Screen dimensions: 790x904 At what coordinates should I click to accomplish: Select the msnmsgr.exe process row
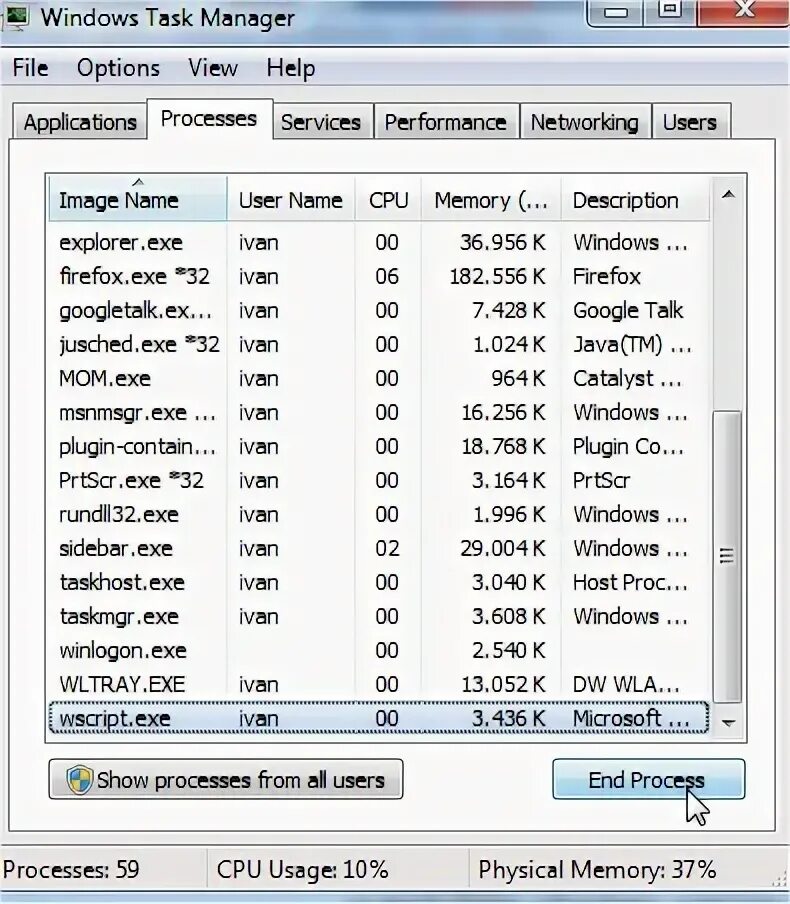click(379, 412)
